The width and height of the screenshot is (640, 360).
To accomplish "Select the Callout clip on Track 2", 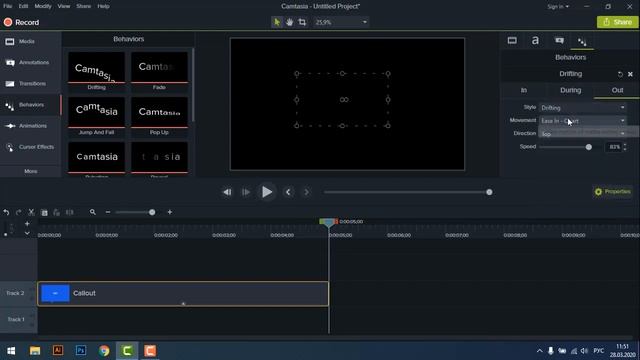I will pyautogui.click(x=183, y=293).
